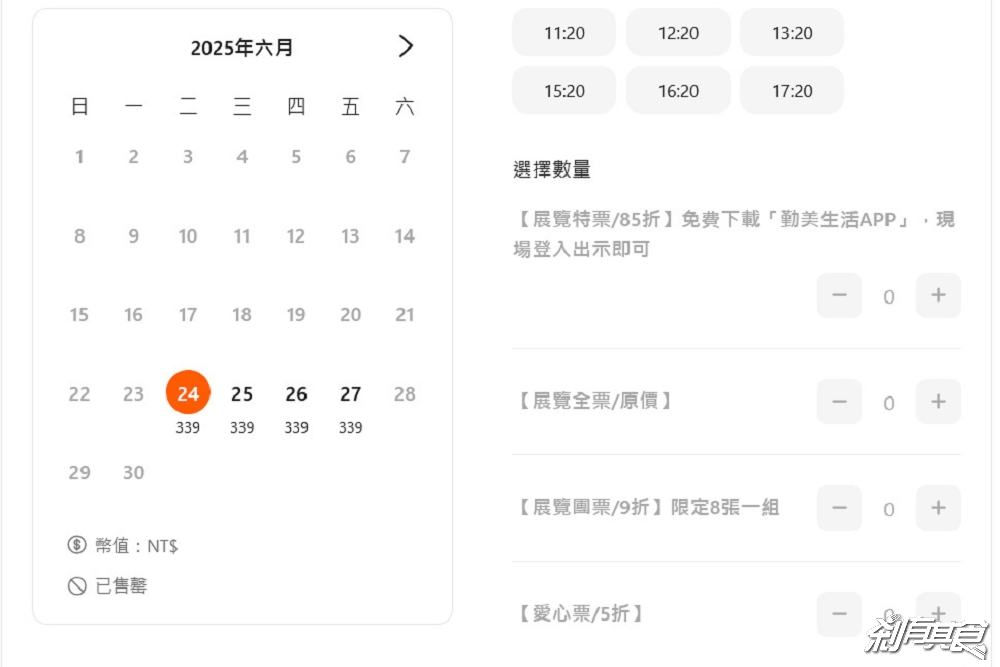Pick June 27 on the calendar
Image resolution: width=1000 pixels, height=667 pixels.
click(350, 395)
